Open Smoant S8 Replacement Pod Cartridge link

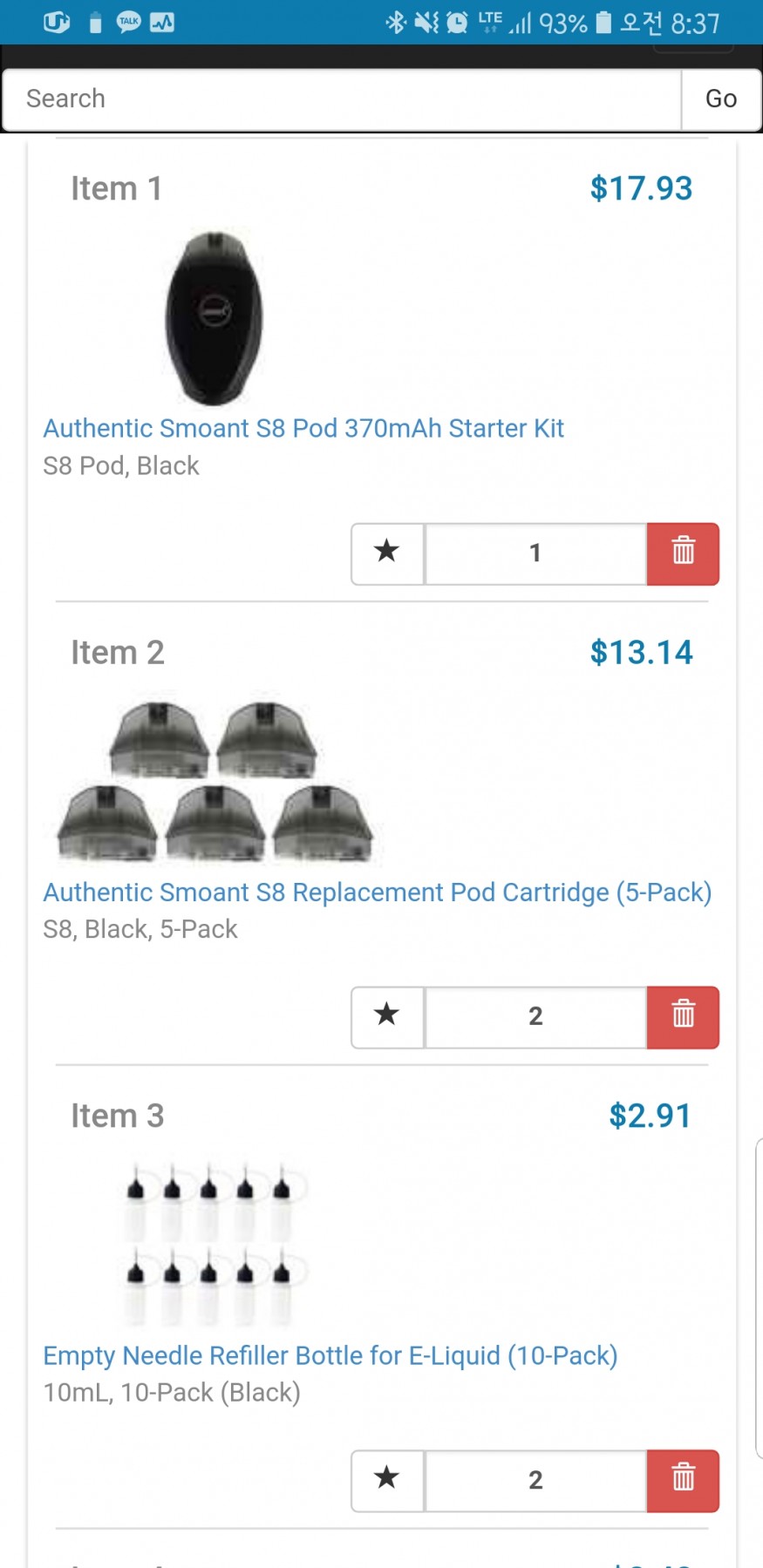[378, 893]
